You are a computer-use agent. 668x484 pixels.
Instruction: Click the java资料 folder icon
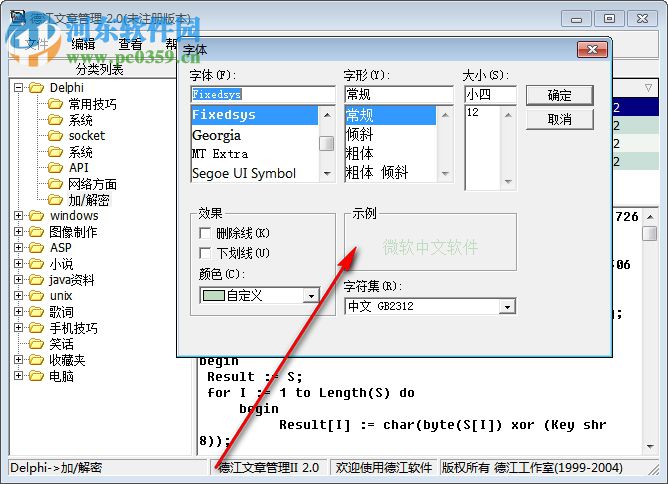pos(37,280)
